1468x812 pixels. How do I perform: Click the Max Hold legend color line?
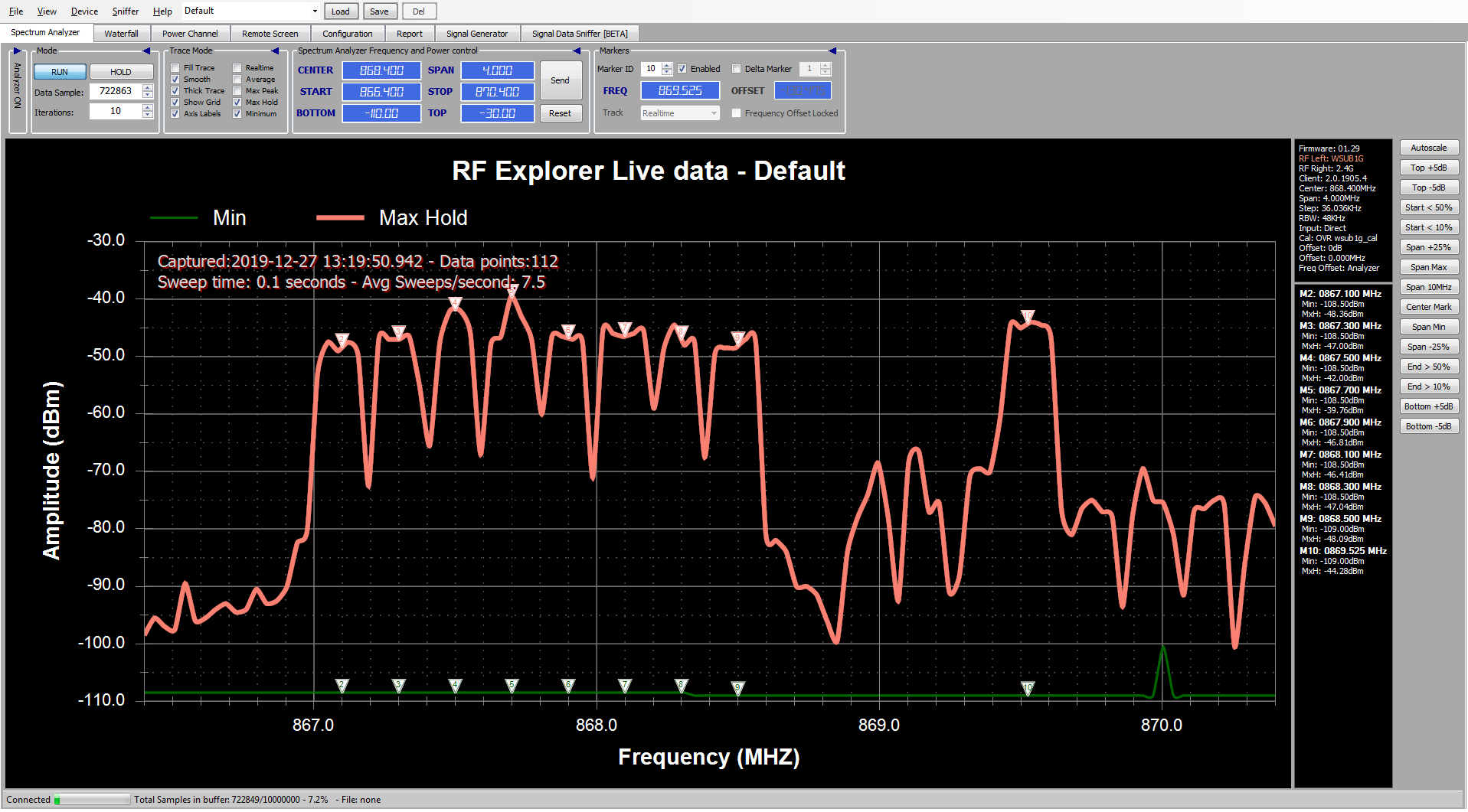[x=340, y=218]
